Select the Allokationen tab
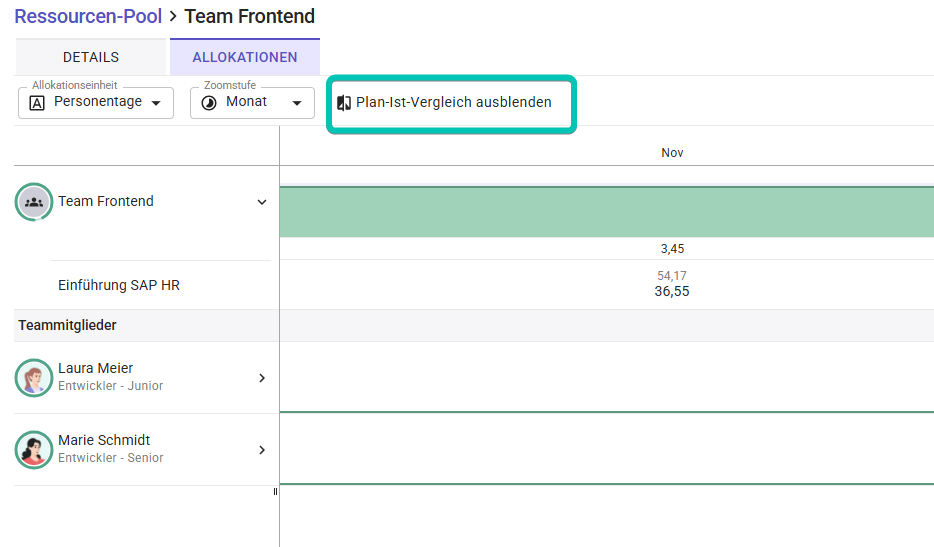934x547 pixels. pos(245,57)
